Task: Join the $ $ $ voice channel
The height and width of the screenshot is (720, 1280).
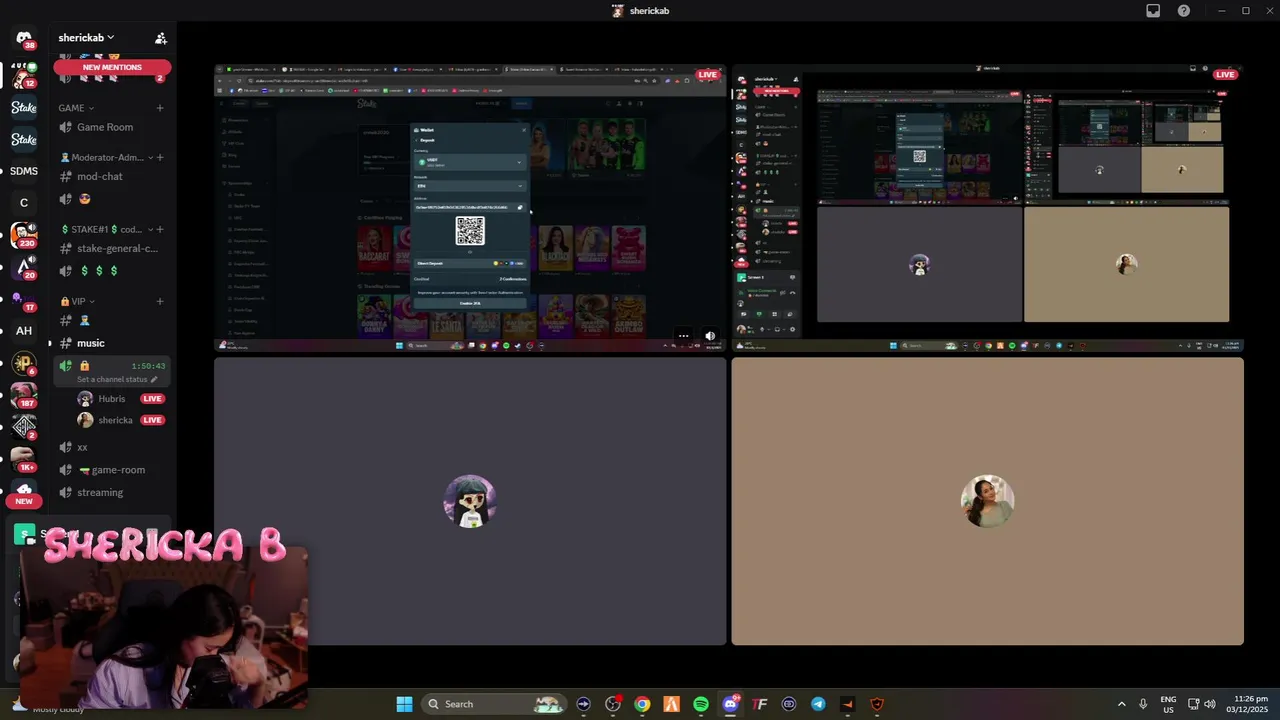Action: click(x=111, y=270)
